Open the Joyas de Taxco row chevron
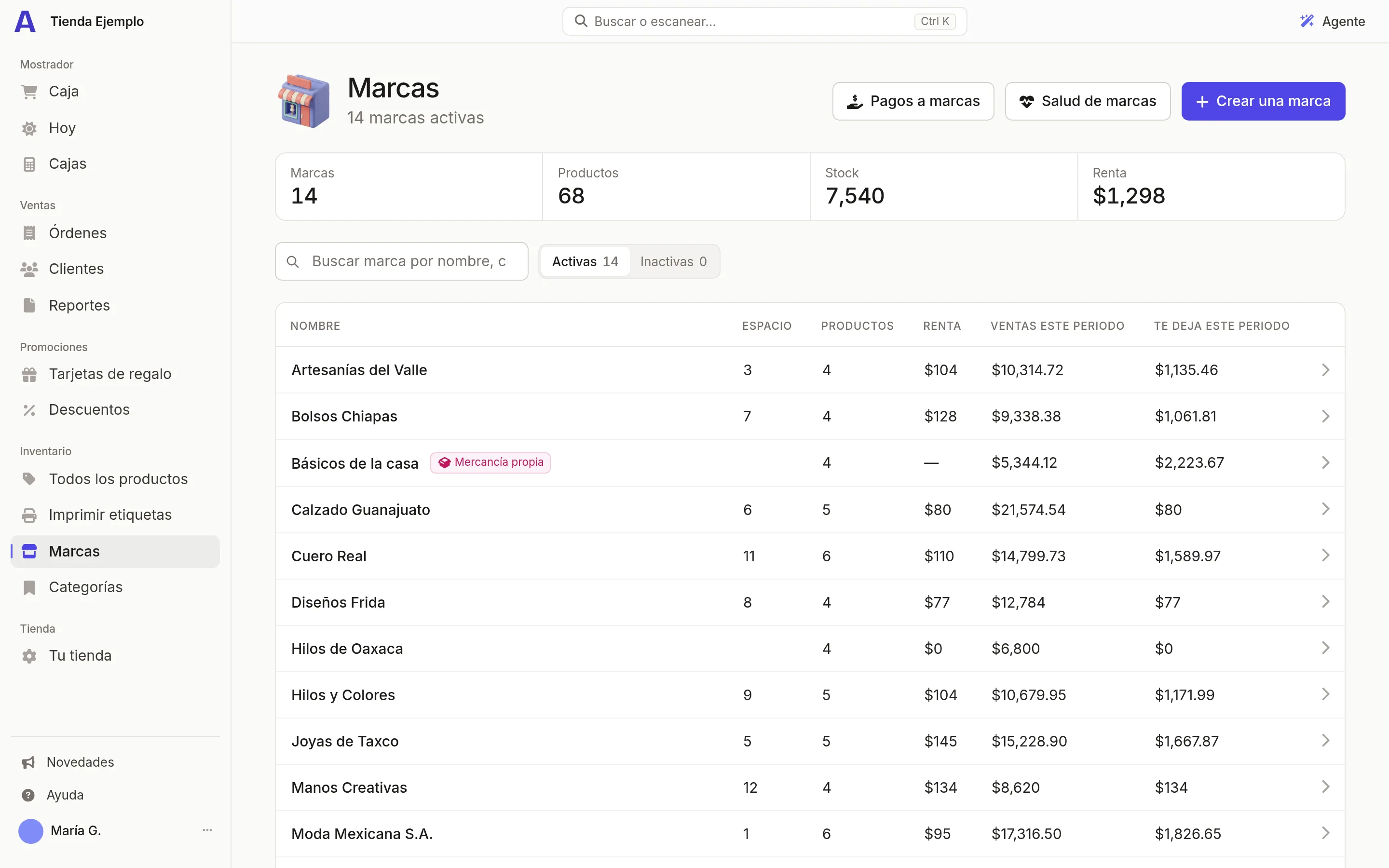The width and height of the screenshot is (1389, 868). pyautogui.click(x=1325, y=741)
